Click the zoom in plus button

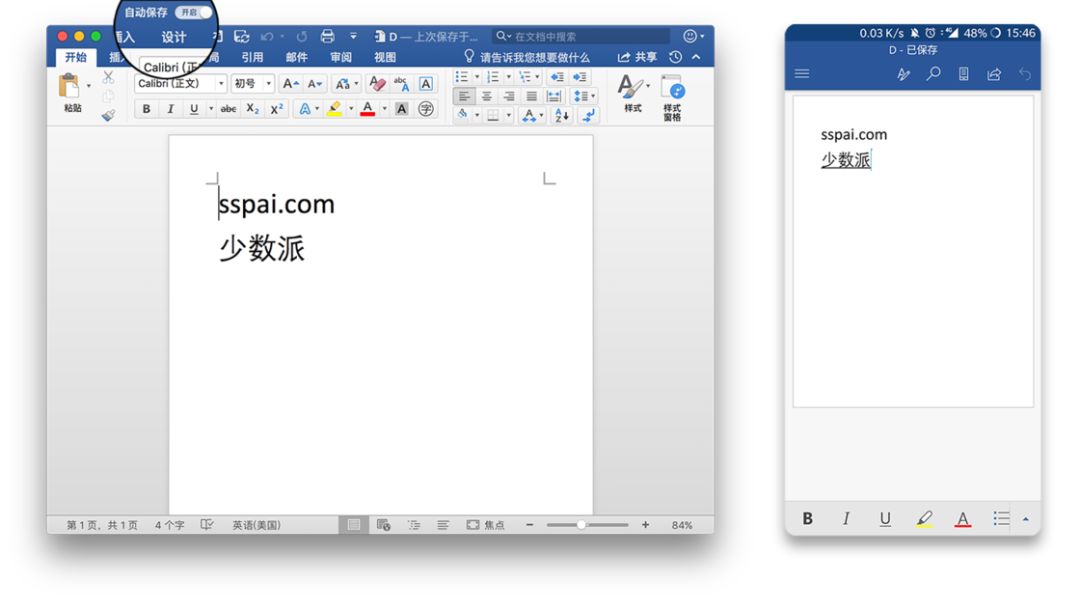(645, 525)
